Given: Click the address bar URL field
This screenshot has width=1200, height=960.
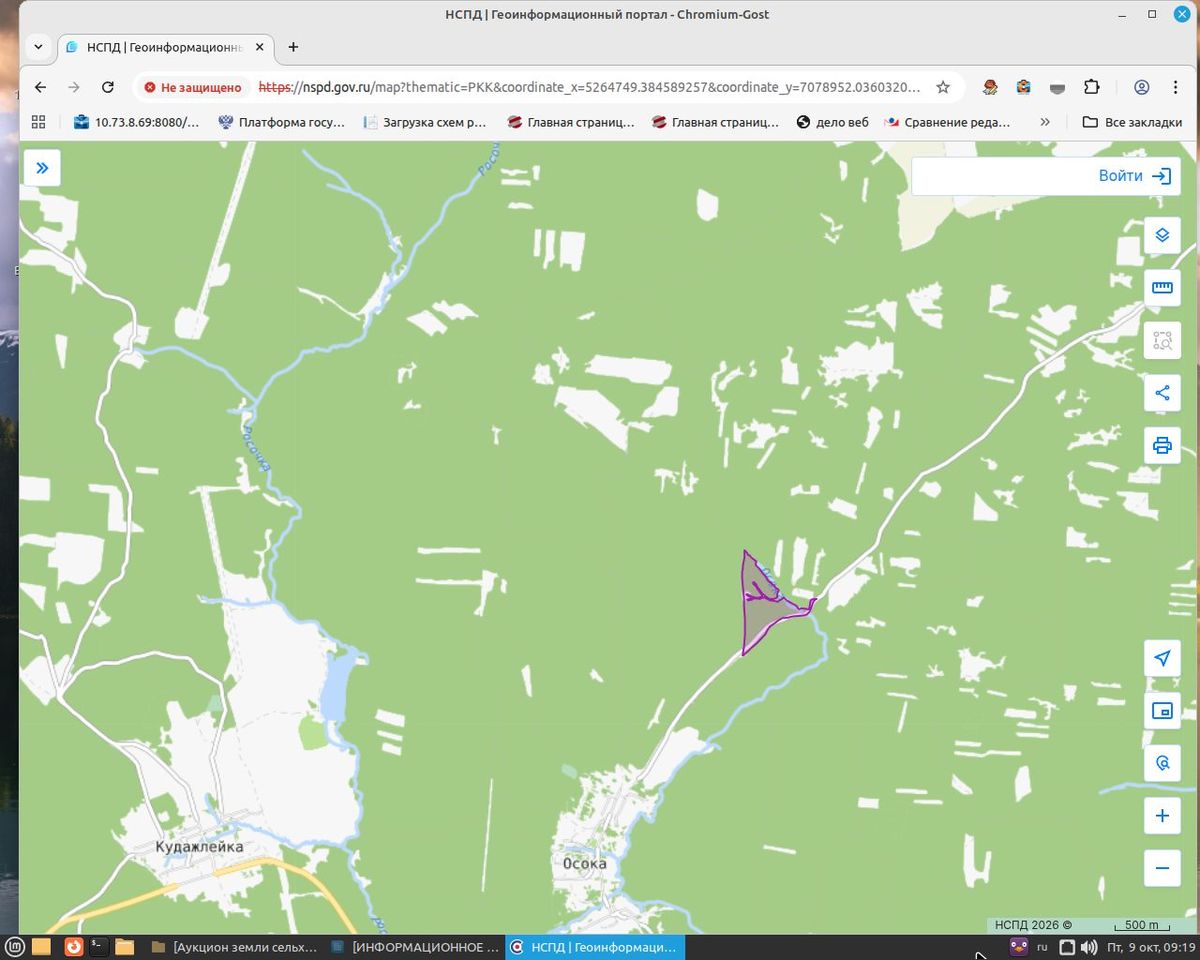Looking at the screenshot, I should pos(590,87).
